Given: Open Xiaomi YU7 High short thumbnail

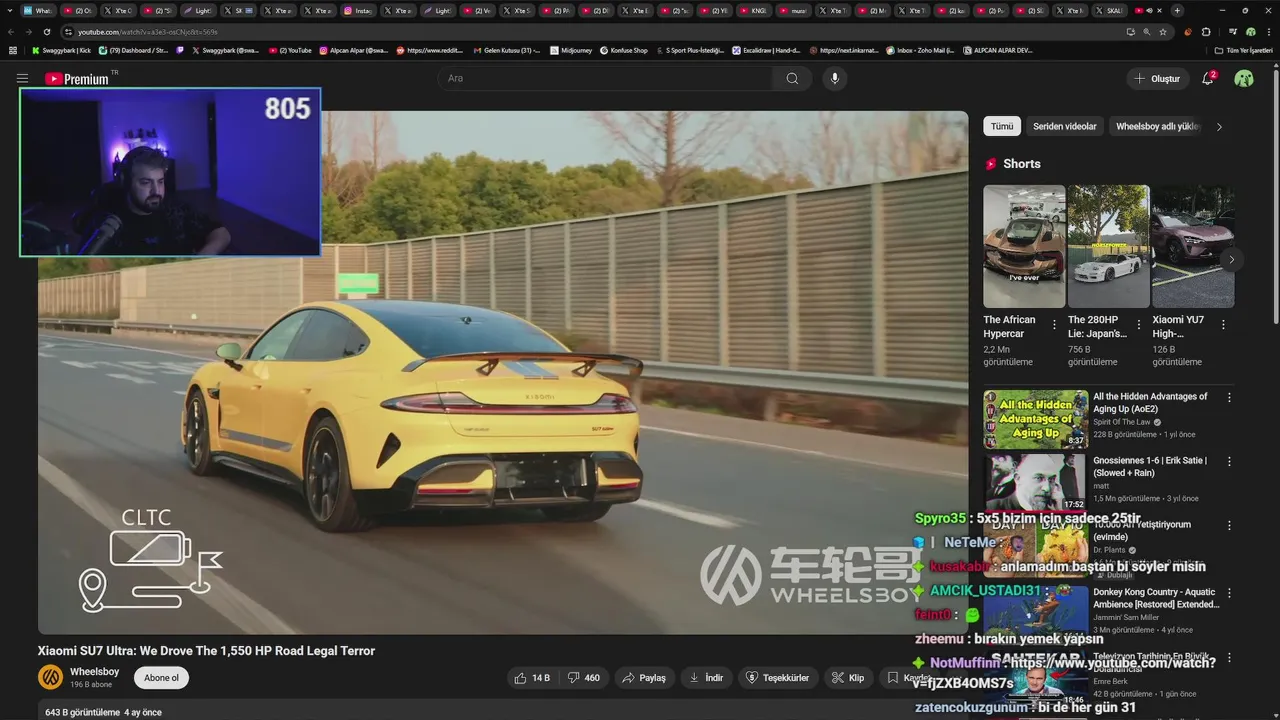Looking at the screenshot, I should (1193, 246).
